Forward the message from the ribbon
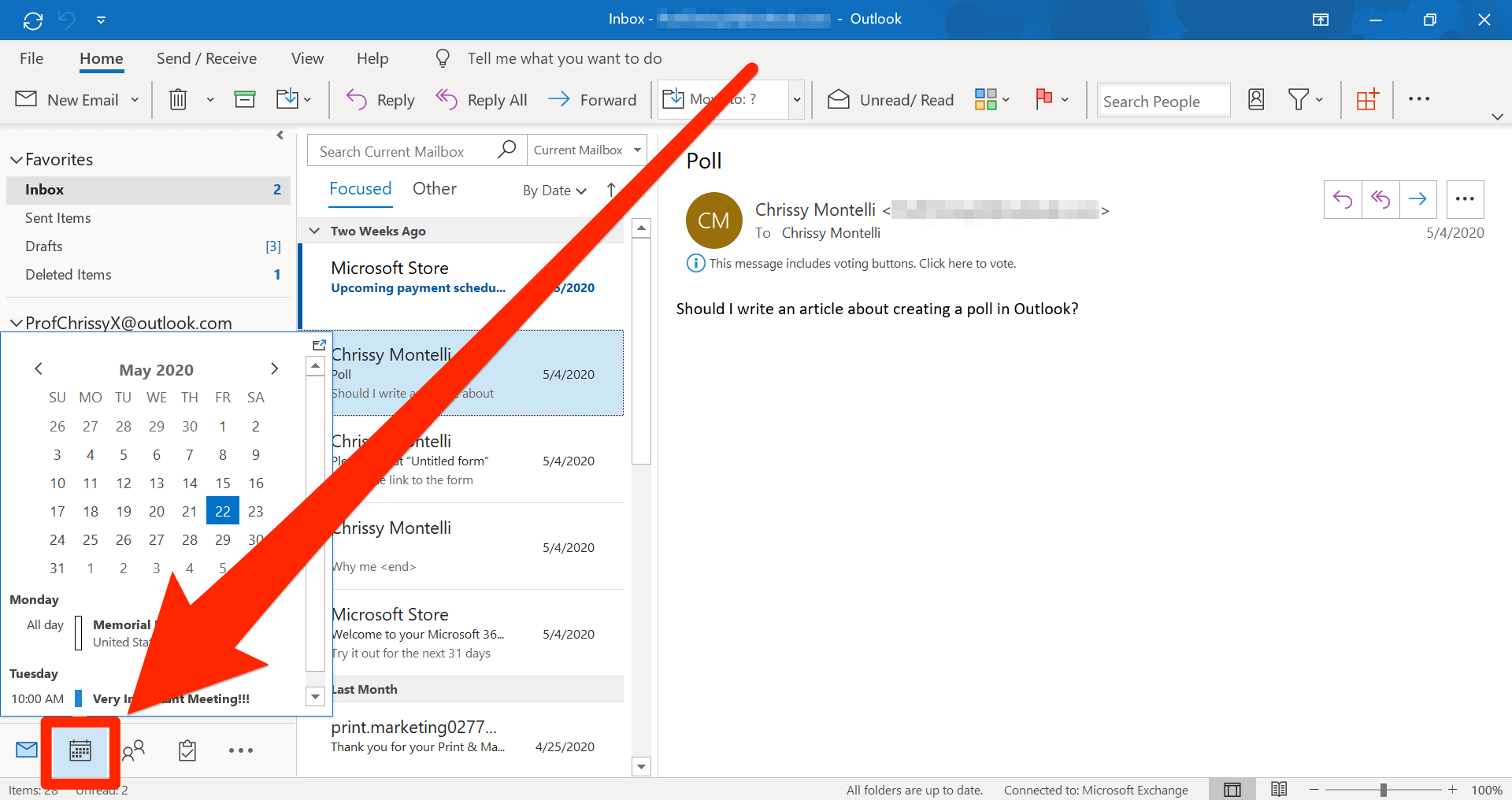The width and height of the screenshot is (1512, 800). click(592, 99)
